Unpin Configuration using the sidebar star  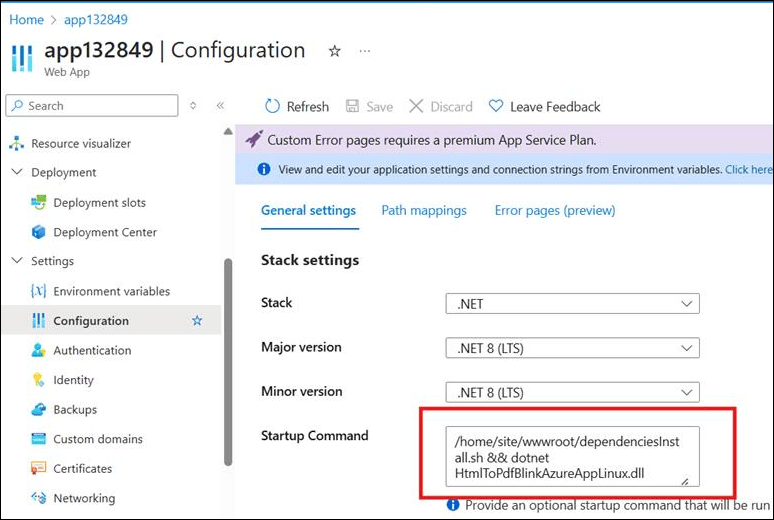197,320
